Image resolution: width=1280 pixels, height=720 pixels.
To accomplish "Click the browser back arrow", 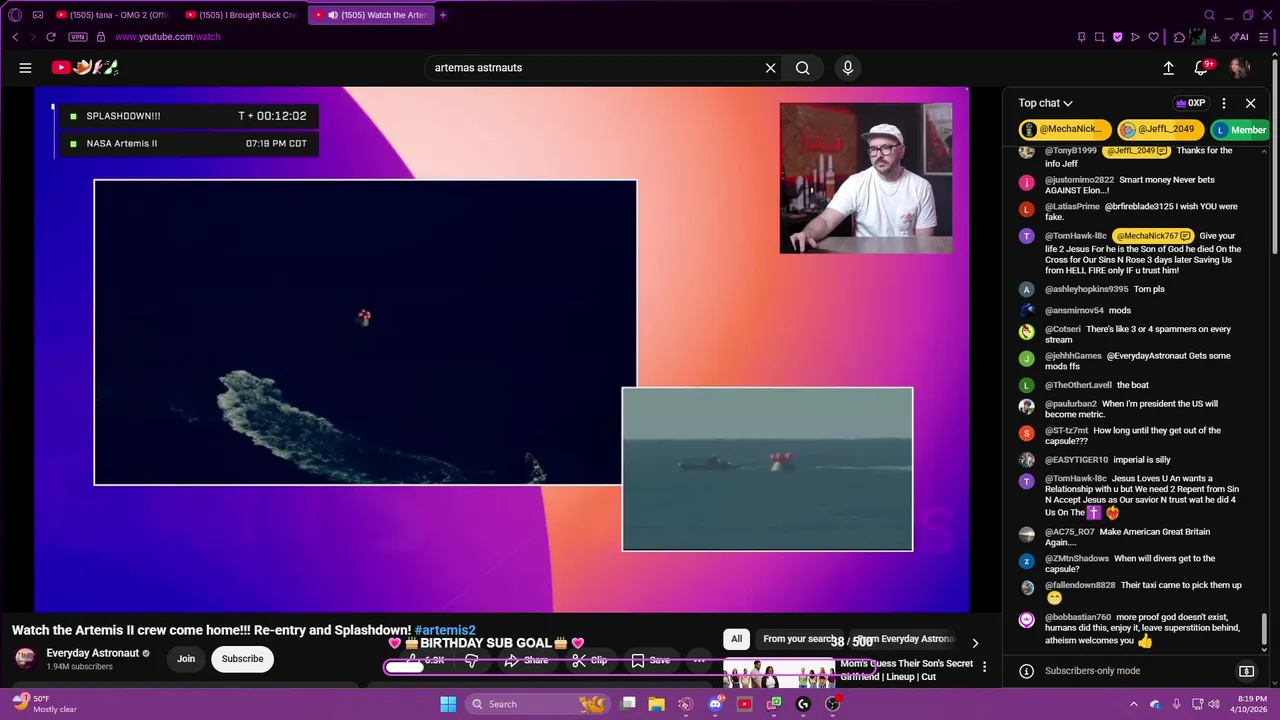I will pyautogui.click(x=15, y=37).
